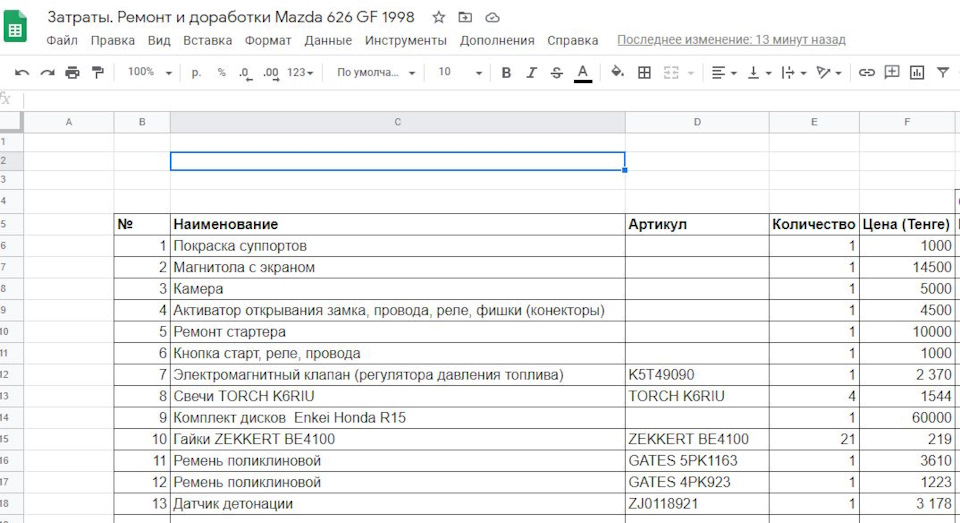The image size is (960, 523).
Task: Click the Google Sheets home icon
Action: (x=15, y=26)
